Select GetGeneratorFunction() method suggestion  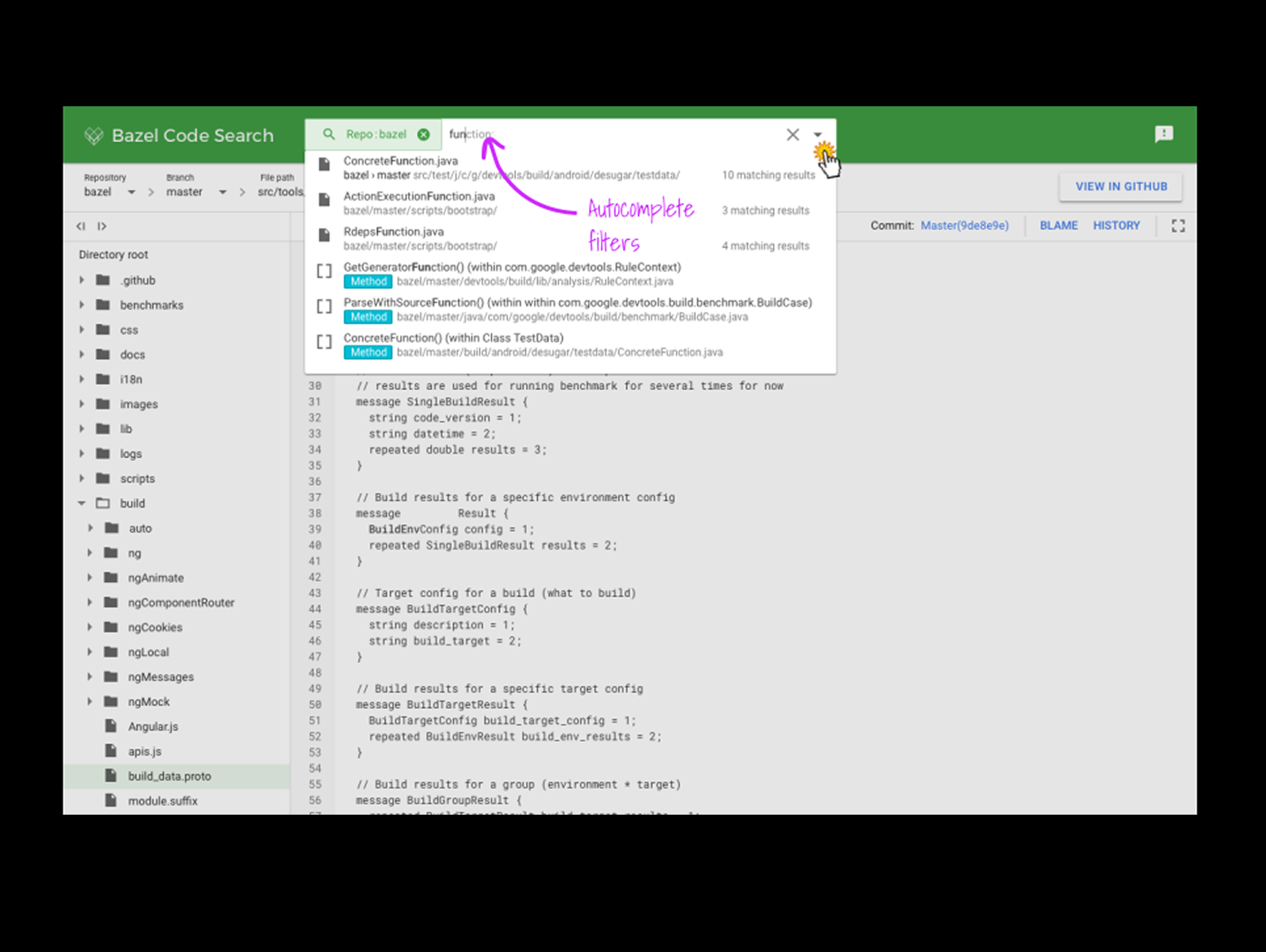(569, 274)
